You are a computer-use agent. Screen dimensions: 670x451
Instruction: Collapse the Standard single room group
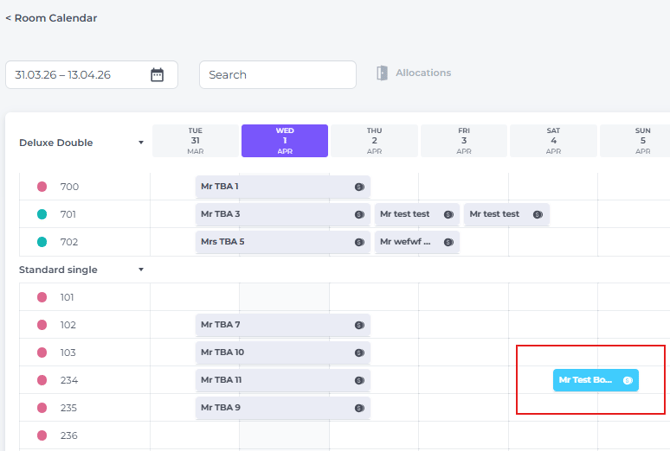tap(141, 269)
